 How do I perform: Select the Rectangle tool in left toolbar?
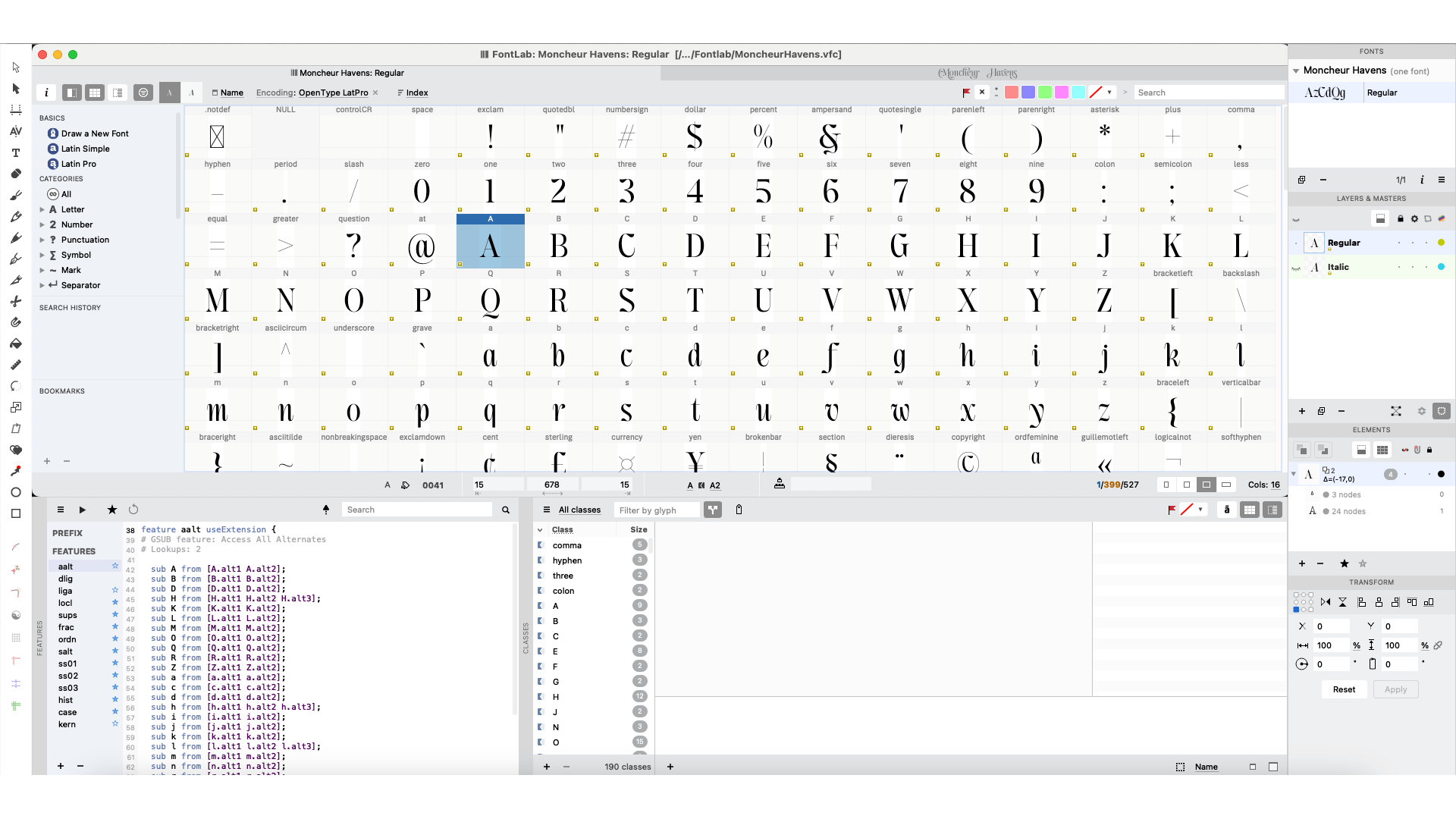(15, 513)
